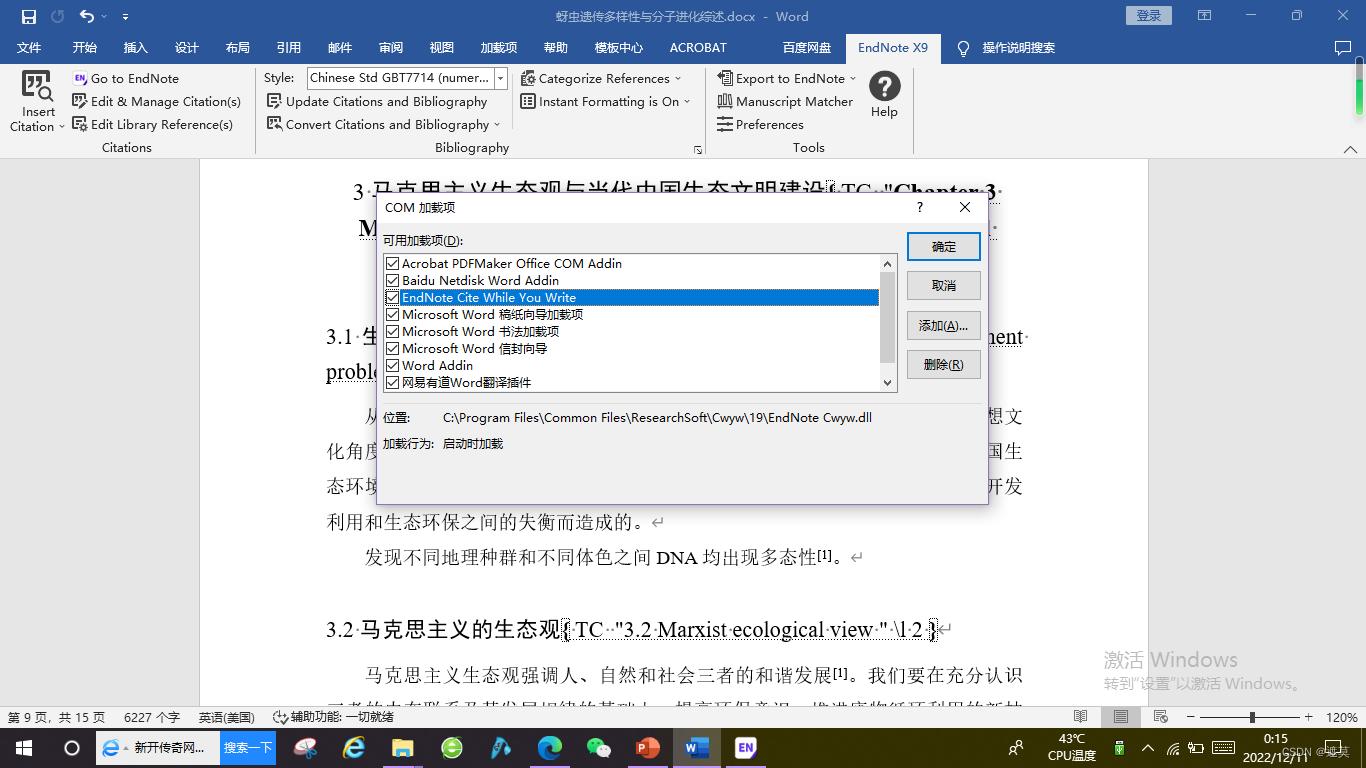Toggle EndNote Cite While You Write checkbox
The width and height of the screenshot is (1366, 768).
[x=393, y=298]
